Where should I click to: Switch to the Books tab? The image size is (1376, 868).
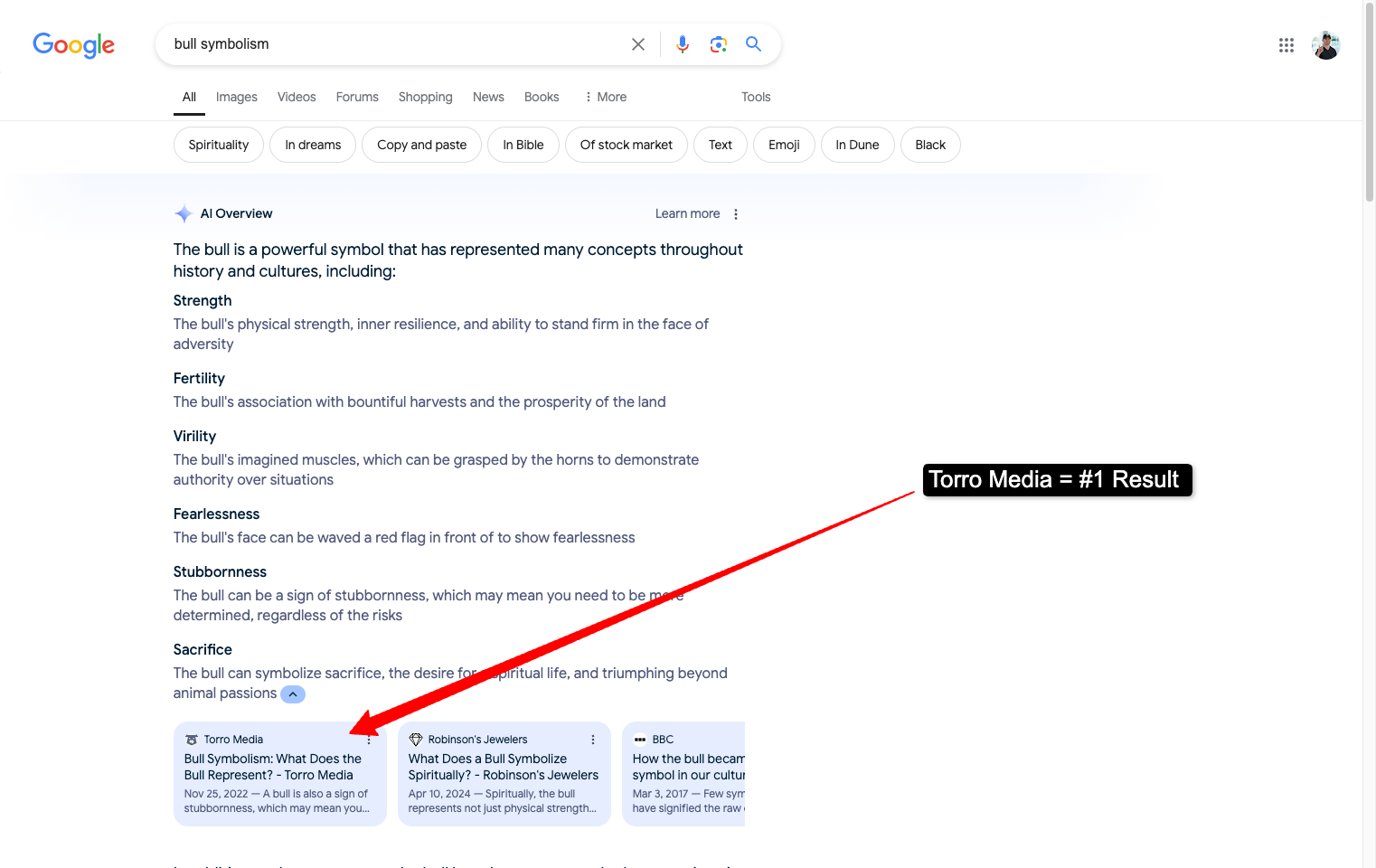click(x=542, y=97)
